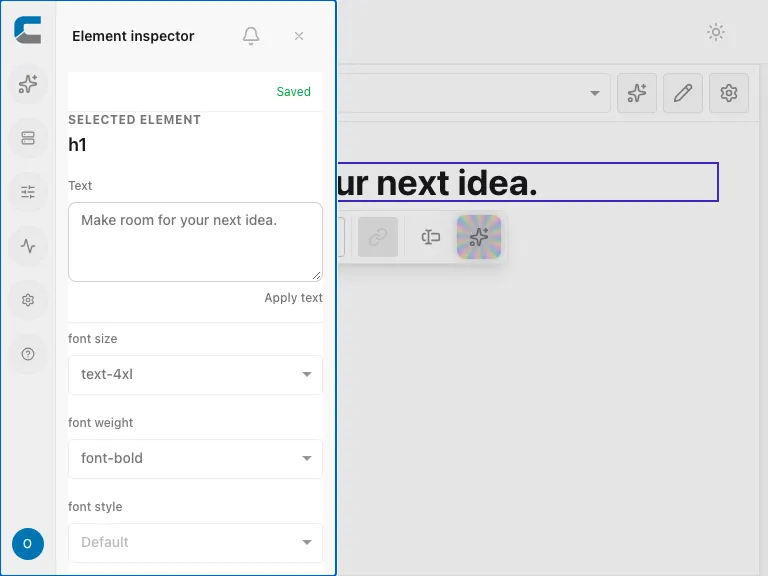Open notifications bell in Element inspector
This screenshot has height=576, width=768.
pyautogui.click(x=251, y=36)
